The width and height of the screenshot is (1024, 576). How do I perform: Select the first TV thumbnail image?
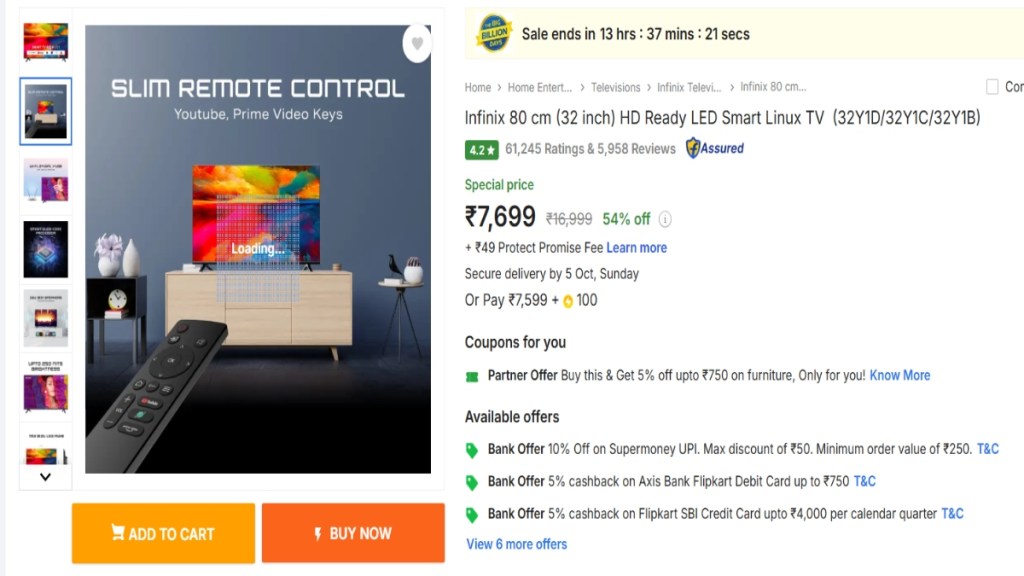click(x=45, y=41)
